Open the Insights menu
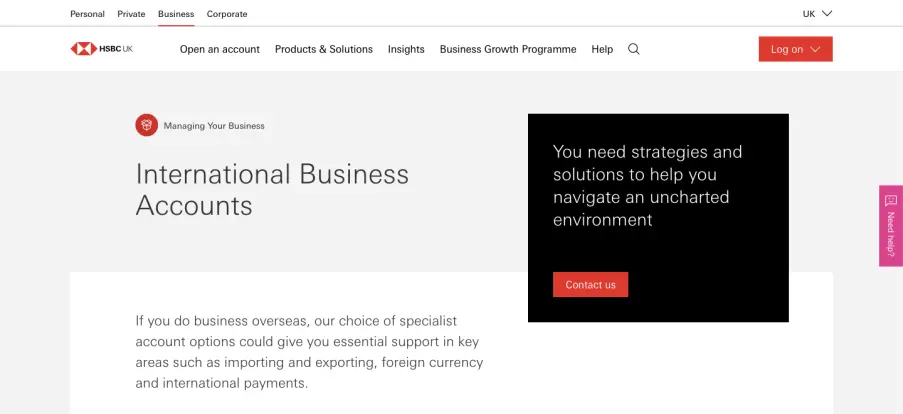The width and height of the screenshot is (903, 414). [x=406, y=50]
